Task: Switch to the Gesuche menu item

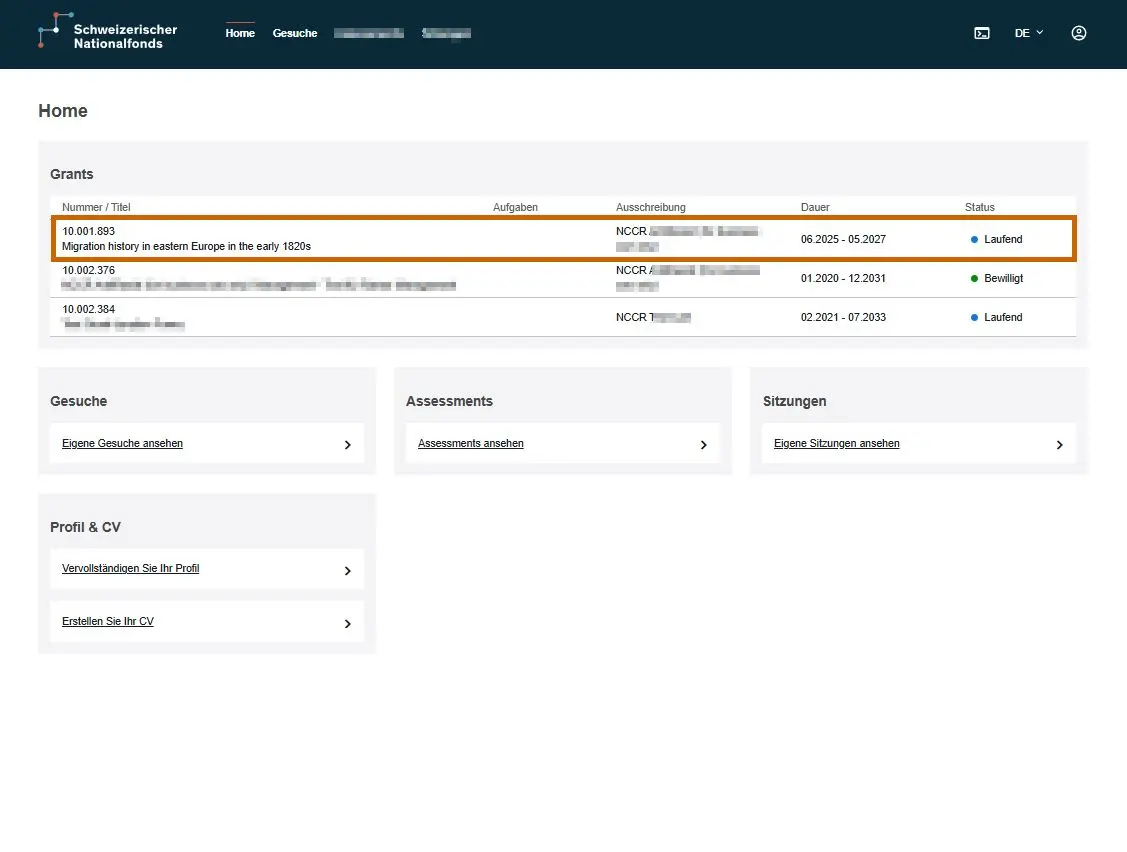Action: (x=295, y=33)
